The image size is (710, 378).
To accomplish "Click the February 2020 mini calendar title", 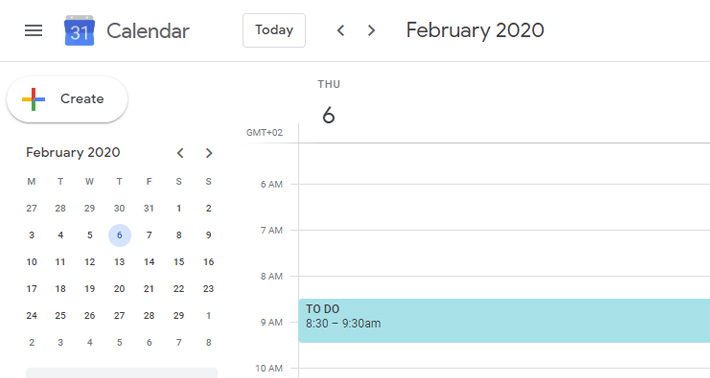I will point(73,153).
